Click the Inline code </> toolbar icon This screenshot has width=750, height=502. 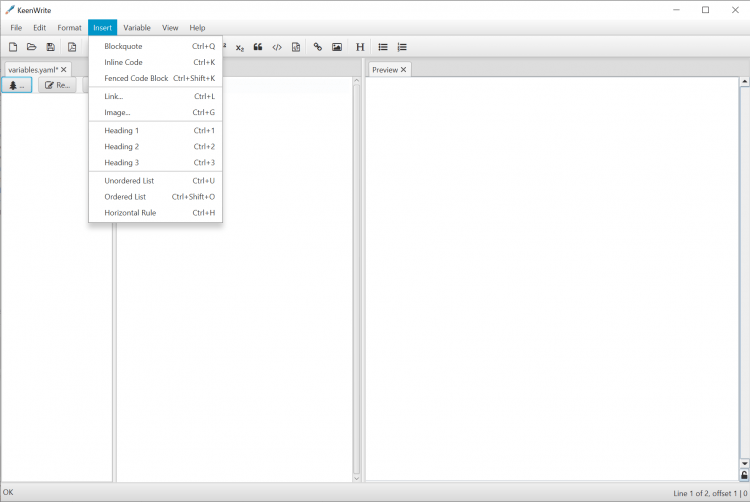click(277, 47)
